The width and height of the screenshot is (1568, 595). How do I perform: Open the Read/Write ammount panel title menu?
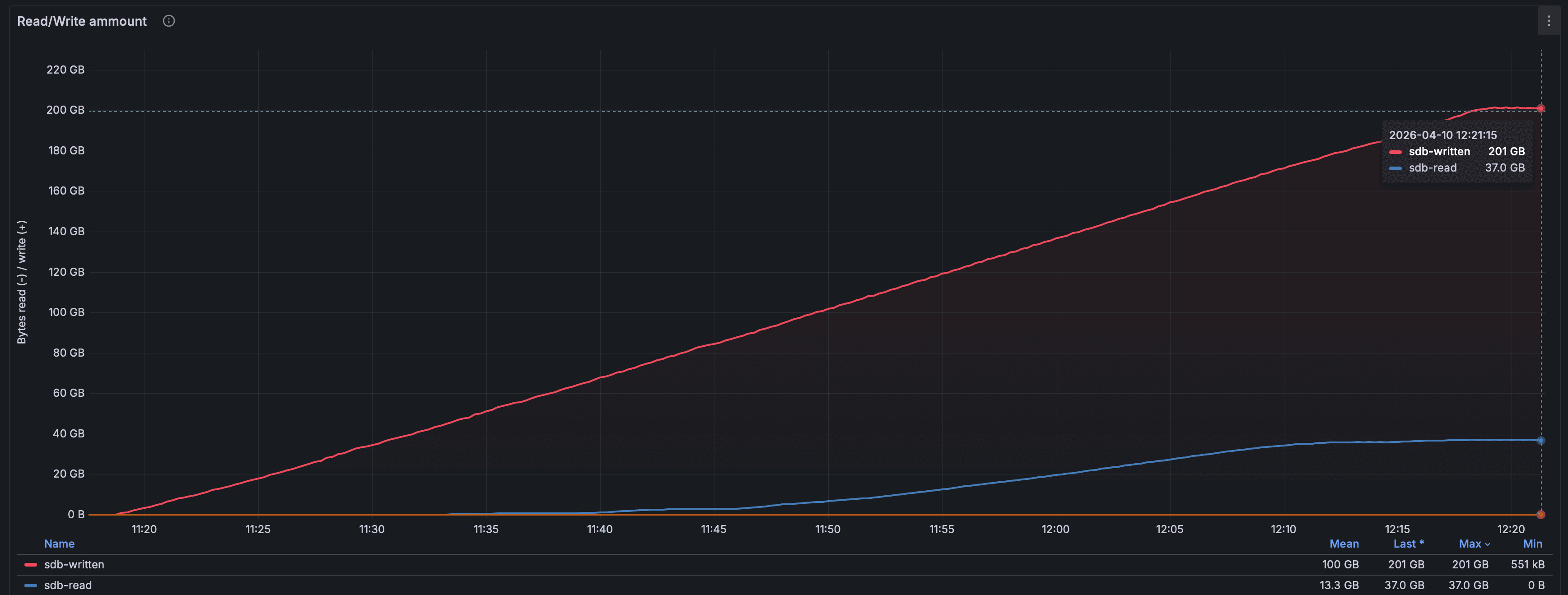point(82,21)
